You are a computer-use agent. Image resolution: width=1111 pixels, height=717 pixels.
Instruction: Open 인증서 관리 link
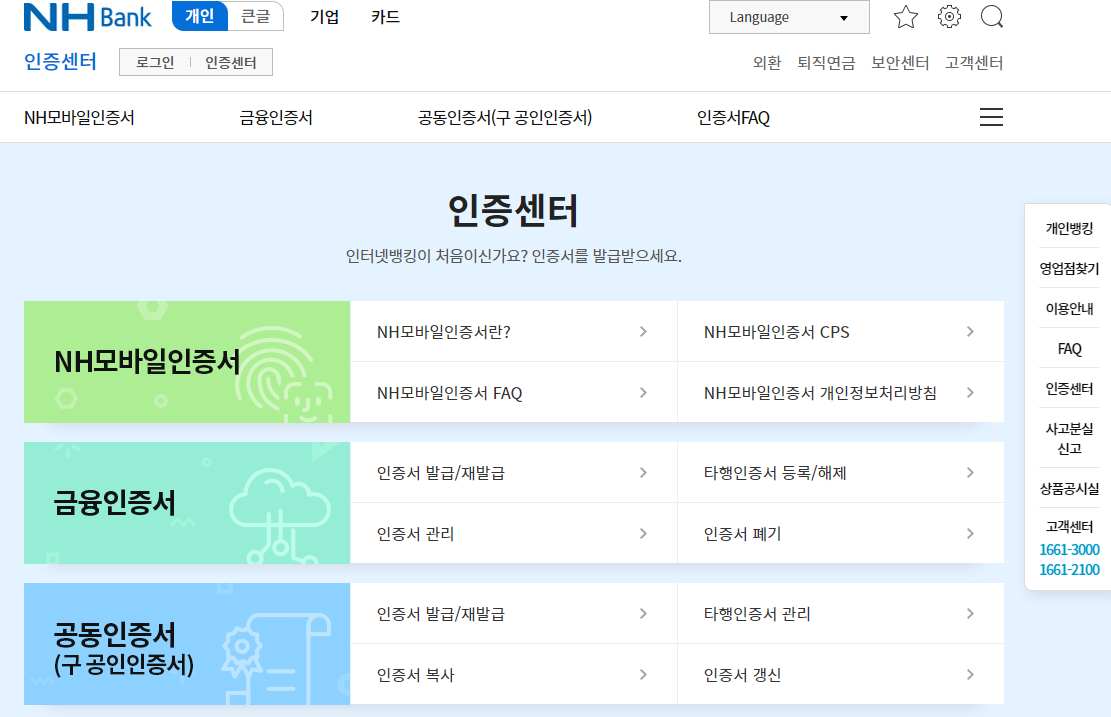[415, 533]
